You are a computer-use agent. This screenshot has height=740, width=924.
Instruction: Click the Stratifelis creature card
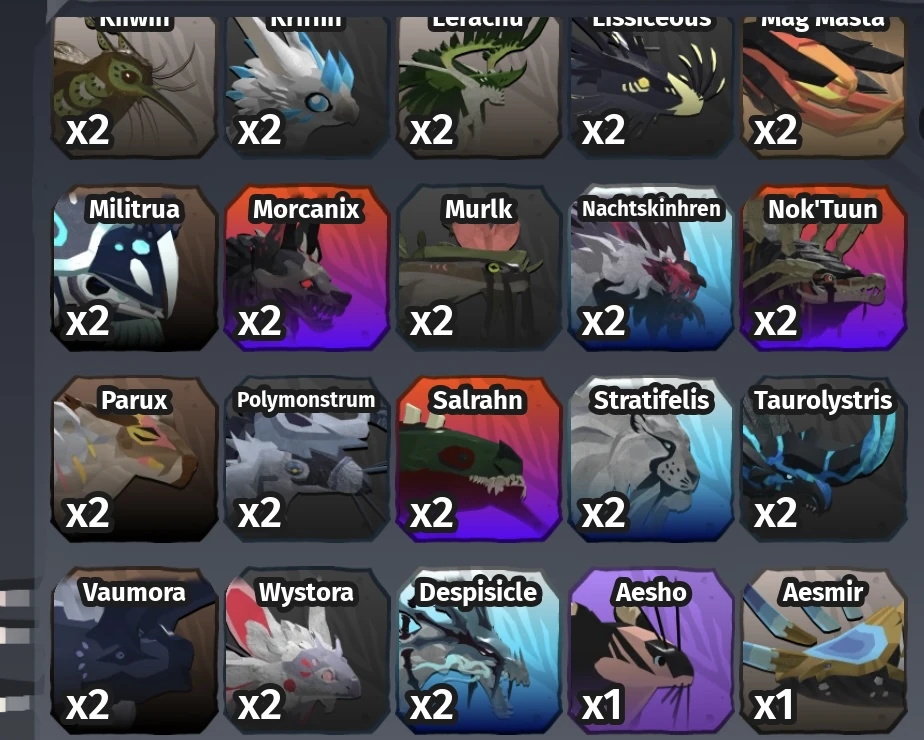coord(651,459)
